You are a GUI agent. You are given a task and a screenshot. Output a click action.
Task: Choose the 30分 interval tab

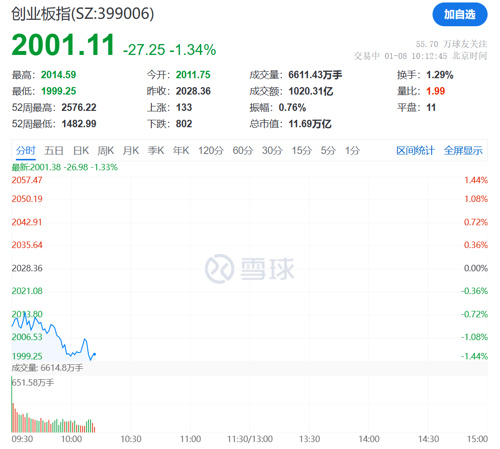click(x=272, y=151)
